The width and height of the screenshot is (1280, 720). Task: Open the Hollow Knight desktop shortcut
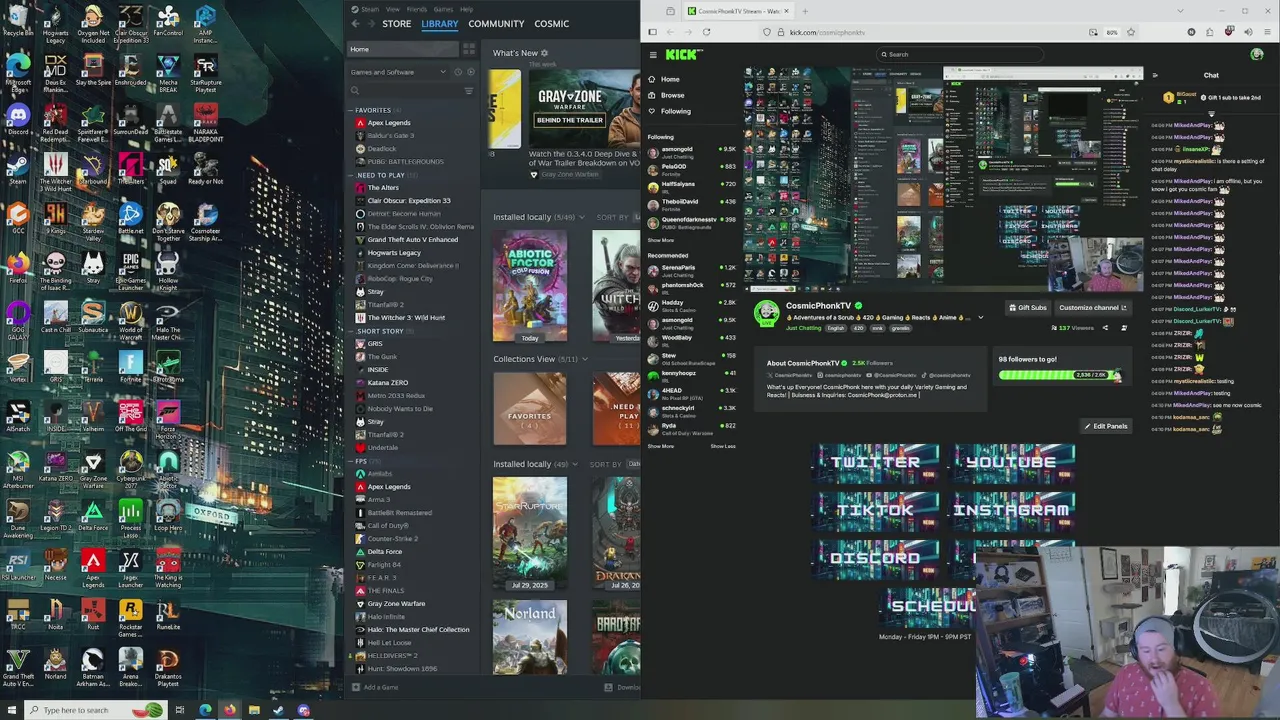[168, 272]
